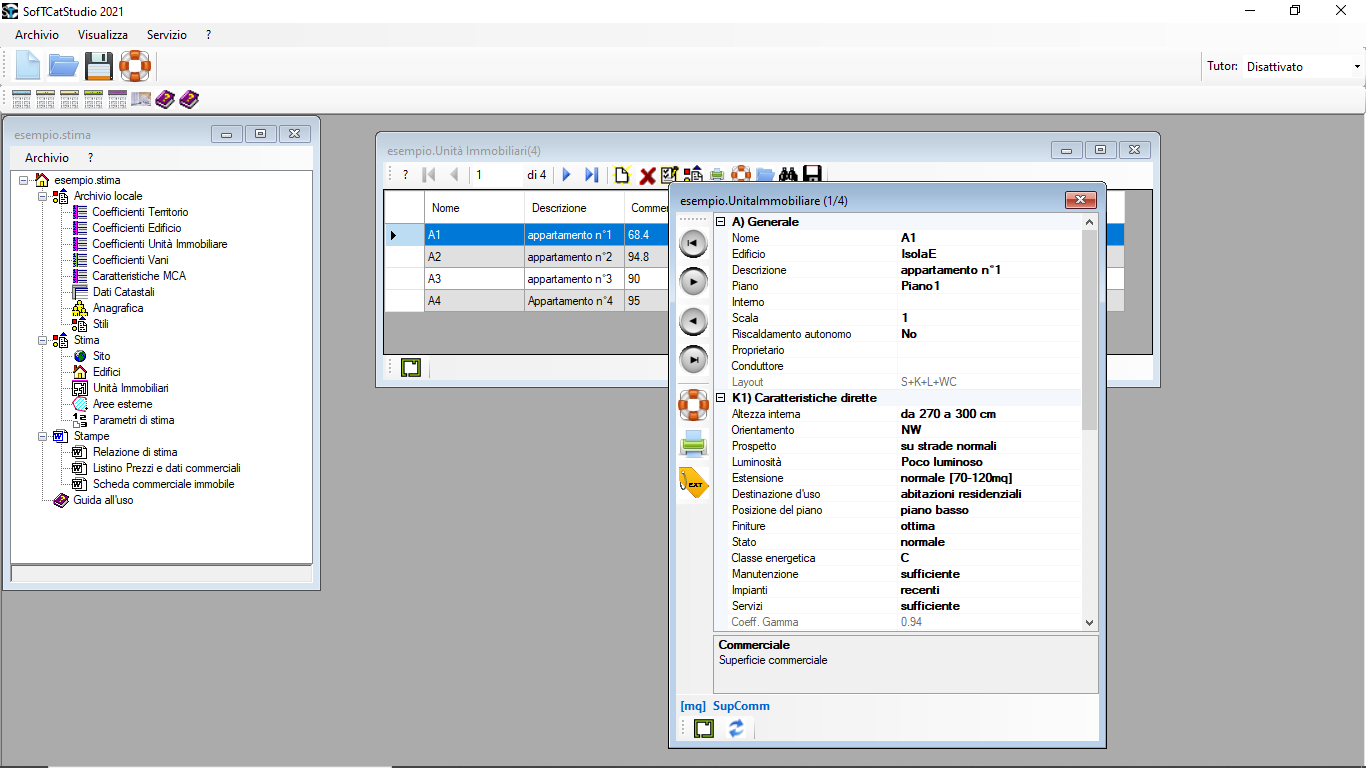Screen dimensions: 1366x768
Task: Select Coefficienti Territorio in tree
Action: tap(140, 212)
